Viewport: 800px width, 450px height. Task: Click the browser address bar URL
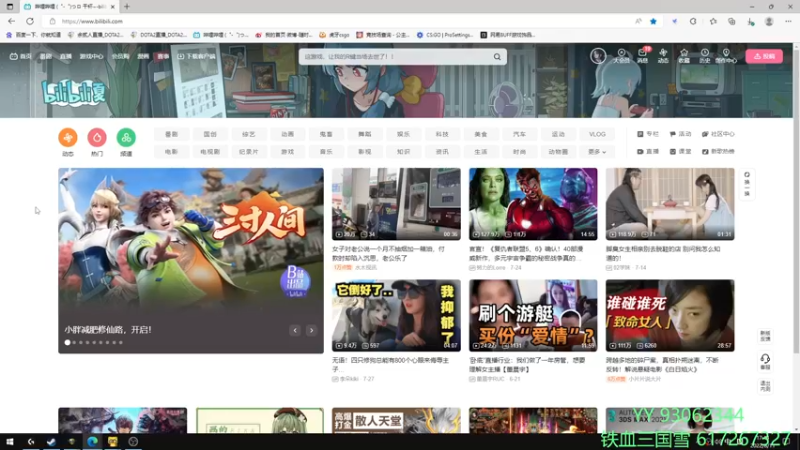pyautogui.click(x=92, y=21)
